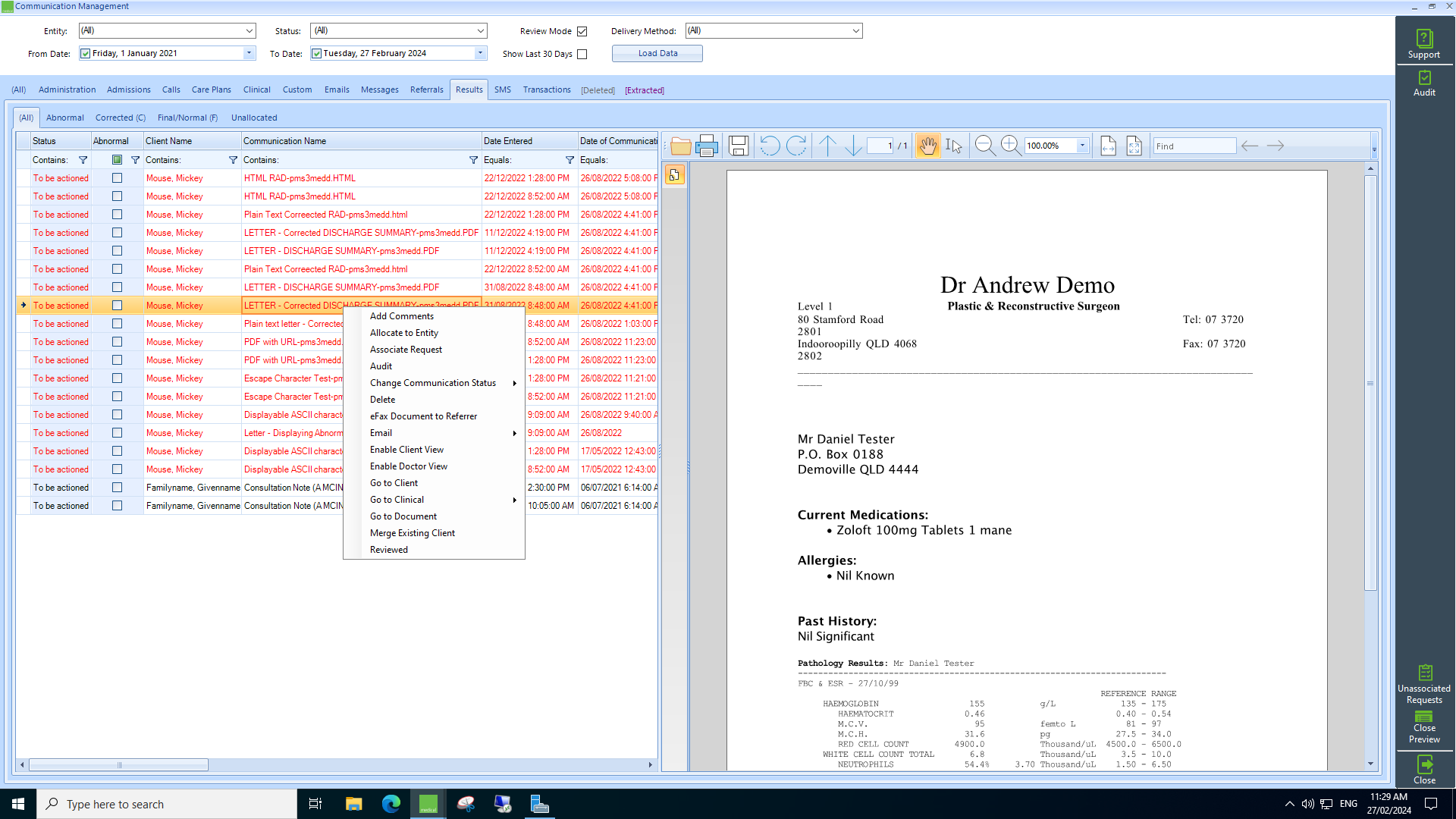Expand the Entity dropdown
Image resolution: width=1456 pixels, height=819 pixels.
click(x=249, y=31)
